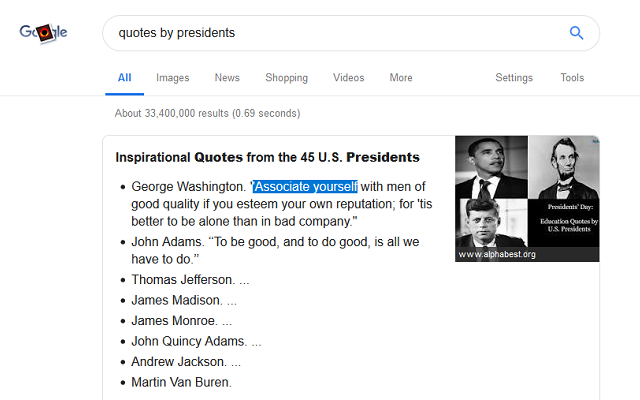The image size is (640, 400).
Task: Go to the Videos tab
Action: coord(348,78)
